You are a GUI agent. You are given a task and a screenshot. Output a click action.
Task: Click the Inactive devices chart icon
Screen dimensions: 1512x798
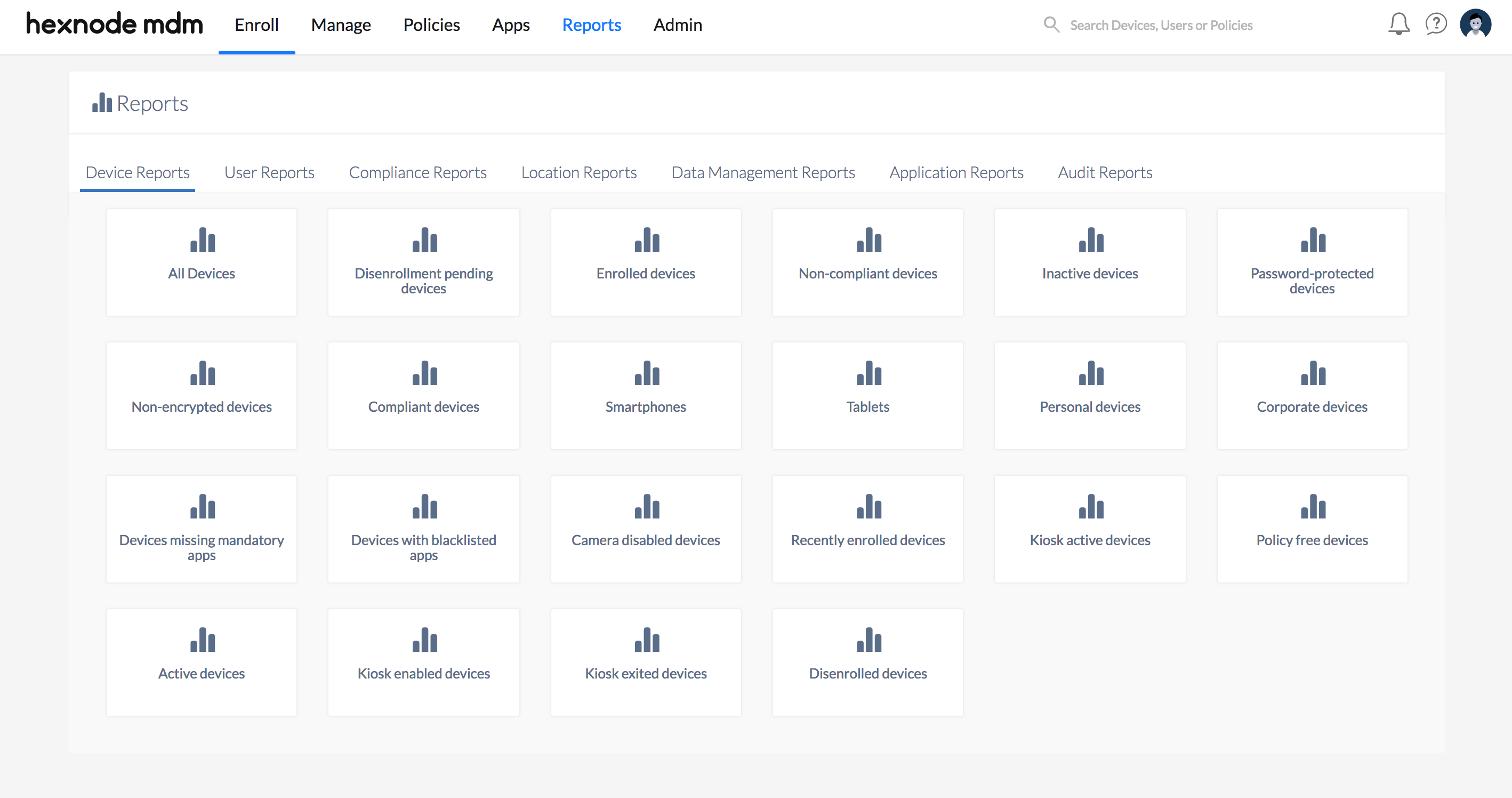point(1091,240)
